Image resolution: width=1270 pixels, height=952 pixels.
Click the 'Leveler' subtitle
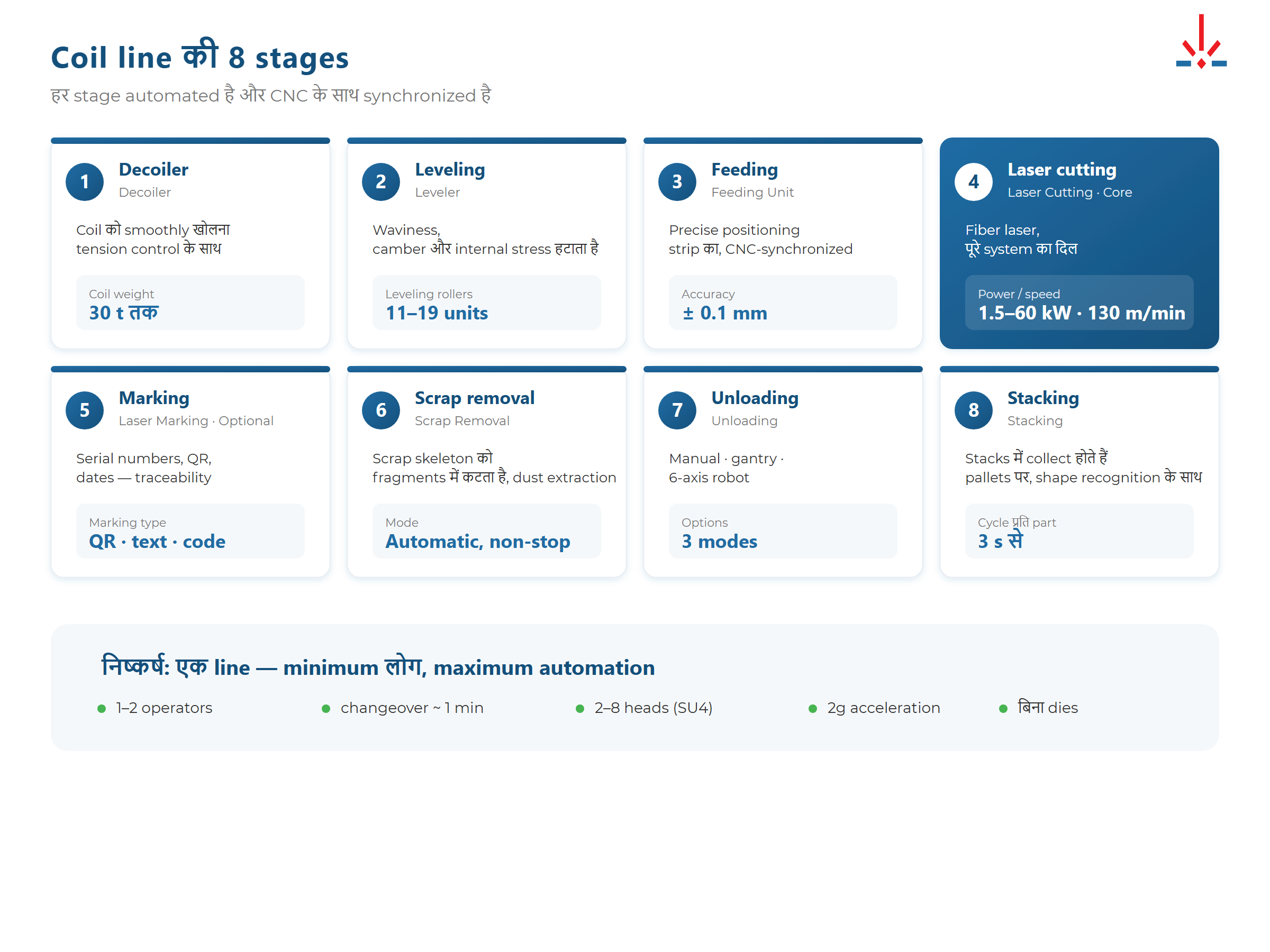437,193
